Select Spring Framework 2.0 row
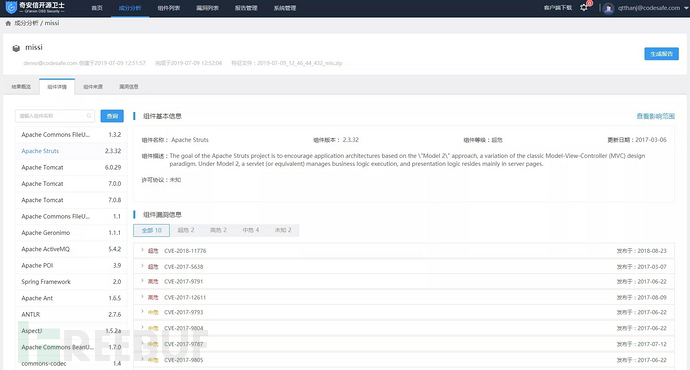This screenshot has width=690, height=370. point(71,282)
